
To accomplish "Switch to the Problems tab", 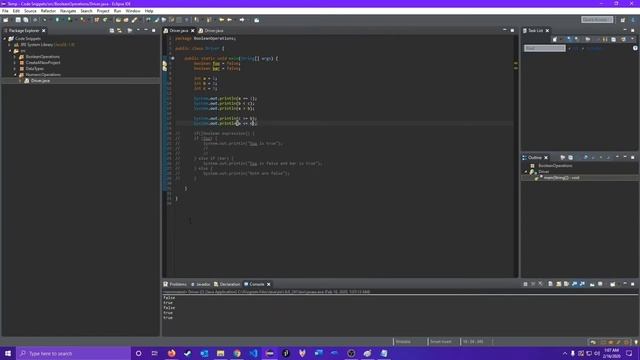I will click(175, 284).
